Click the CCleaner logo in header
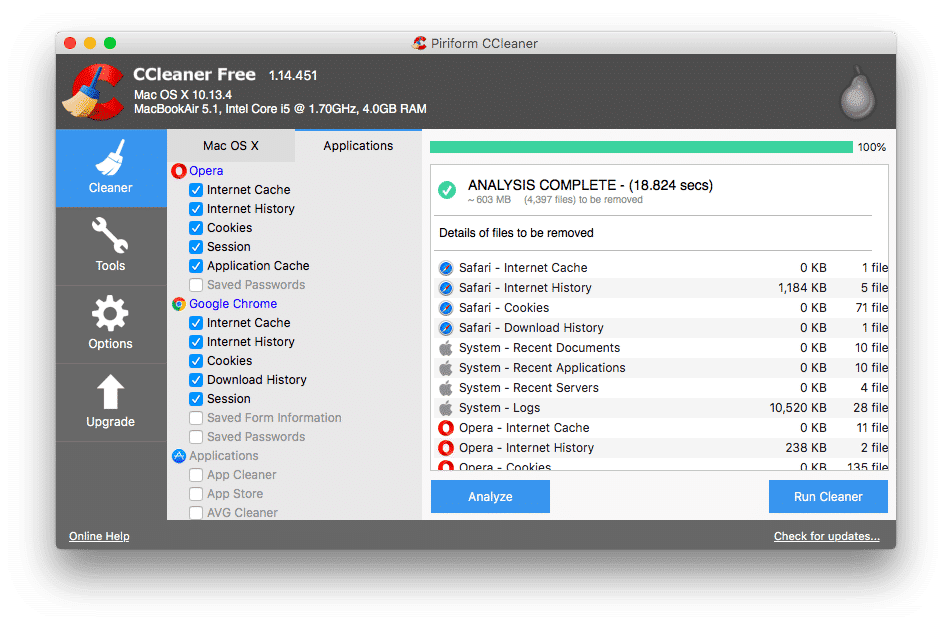The width and height of the screenshot is (952, 629). pyautogui.click(x=93, y=91)
